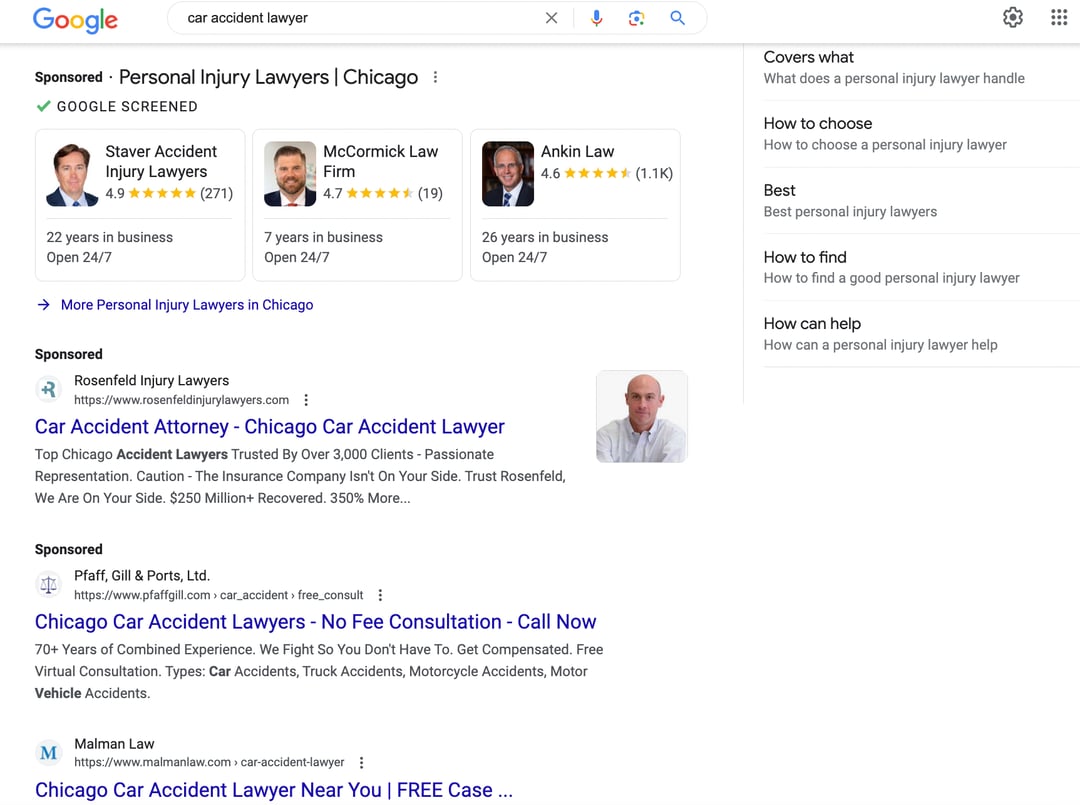Open Google Lens image search

coord(636,18)
